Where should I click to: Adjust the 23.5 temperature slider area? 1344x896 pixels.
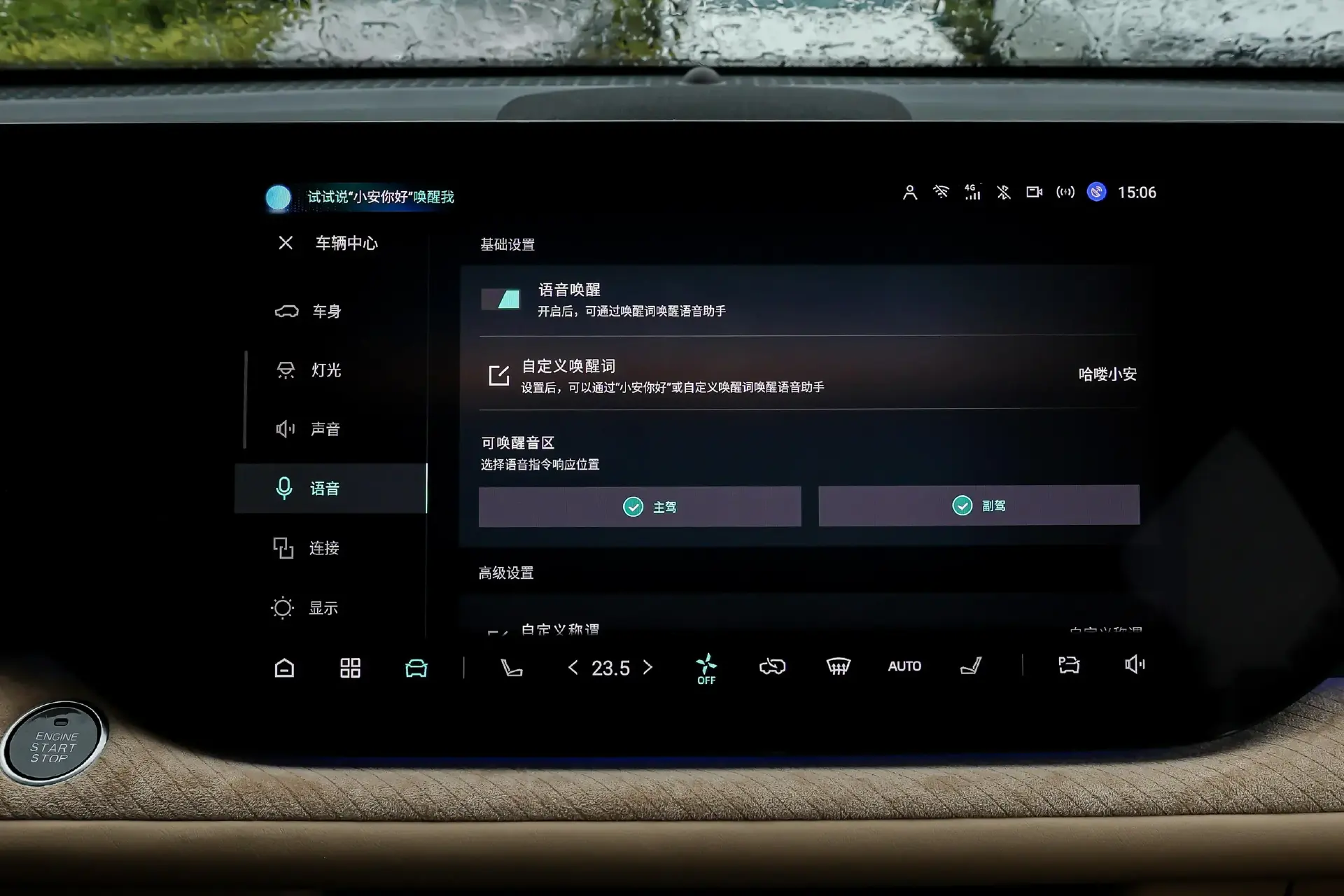coord(611,667)
